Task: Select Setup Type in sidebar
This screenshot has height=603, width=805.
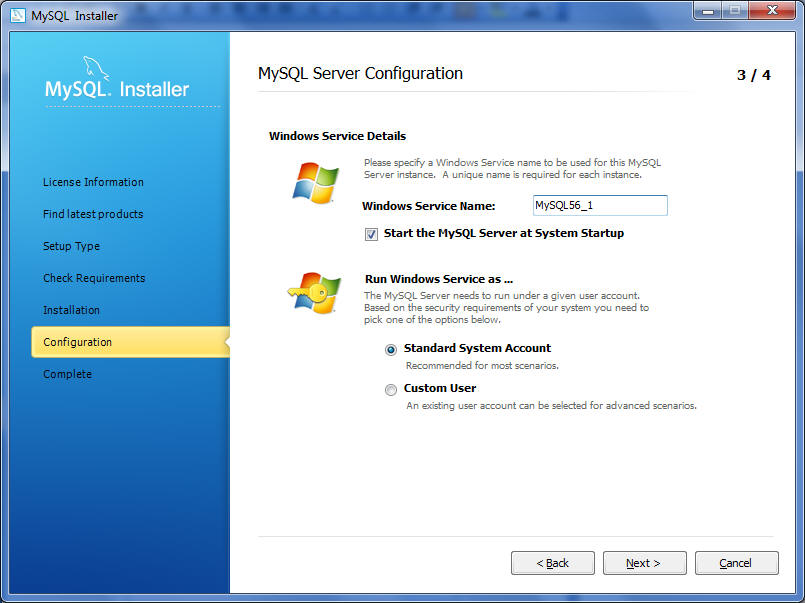Action: [x=71, y=246]
